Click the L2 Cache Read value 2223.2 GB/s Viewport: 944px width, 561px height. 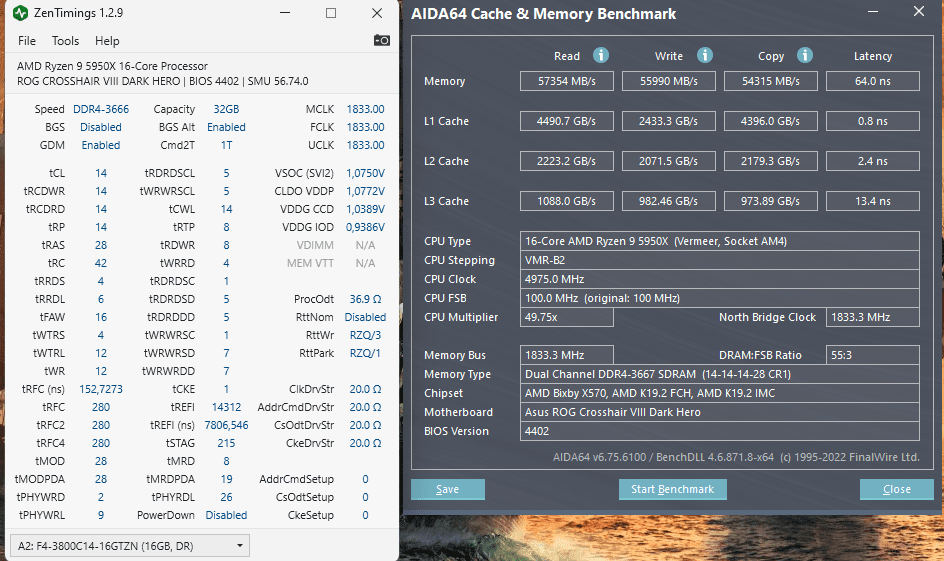[x=567, y=161]
